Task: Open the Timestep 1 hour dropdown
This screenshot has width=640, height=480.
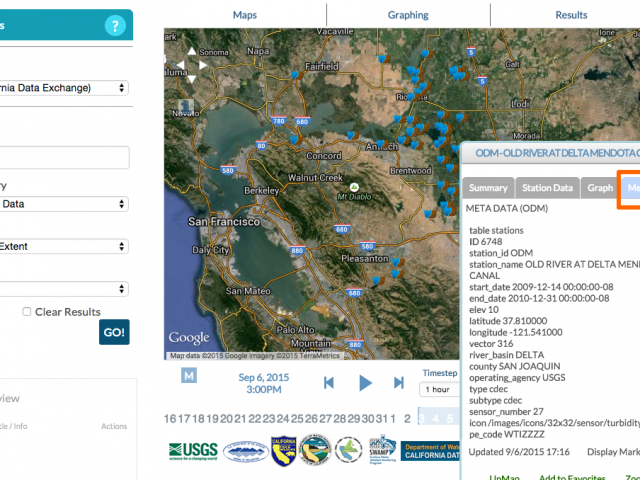Action: 440,389
